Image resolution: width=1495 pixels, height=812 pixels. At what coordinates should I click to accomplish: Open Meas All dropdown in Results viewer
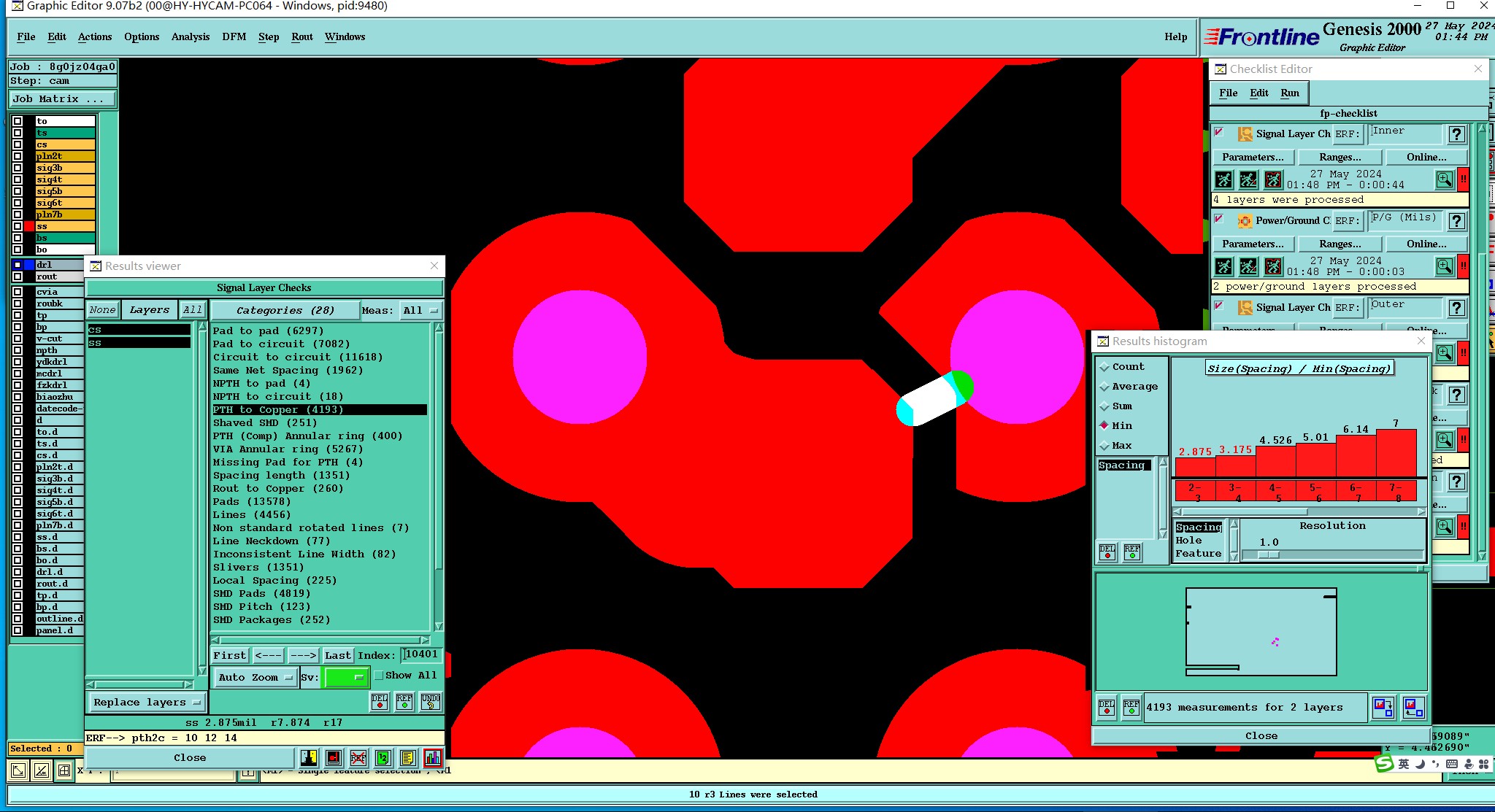click(421, 311)
